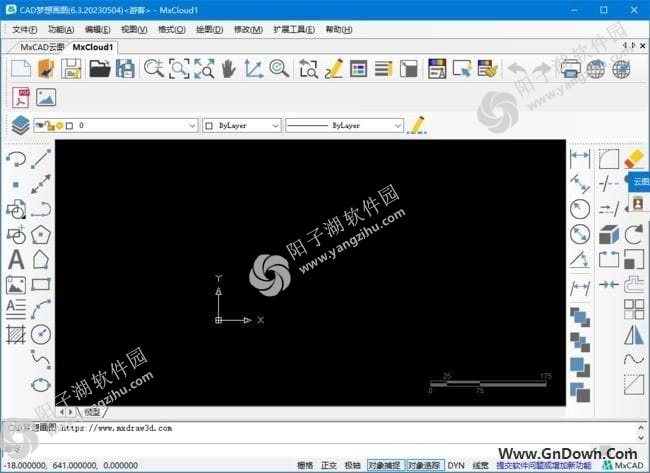Toggle DYN dynamic input
The image size is (650, 473).
[456, 466]
